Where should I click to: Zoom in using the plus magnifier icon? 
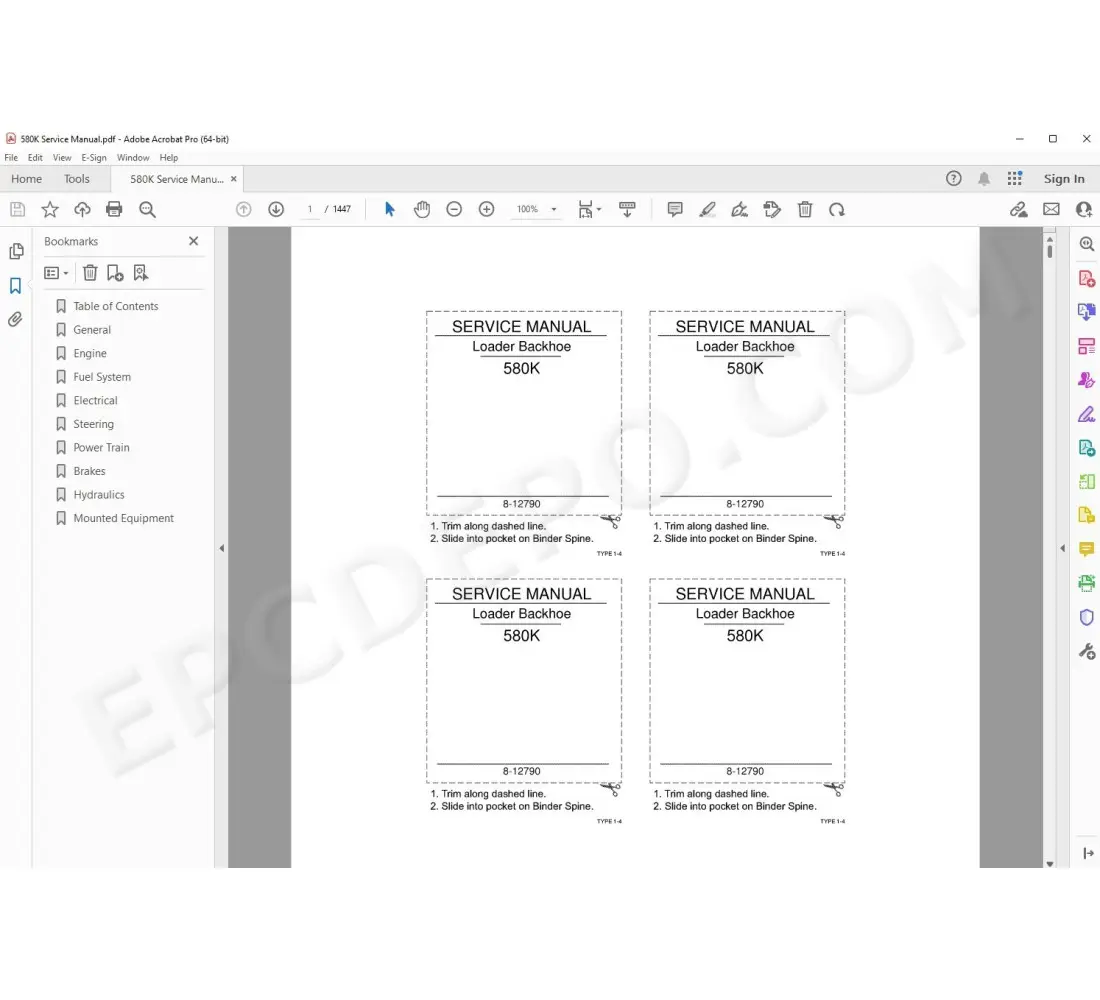point(487,209)
